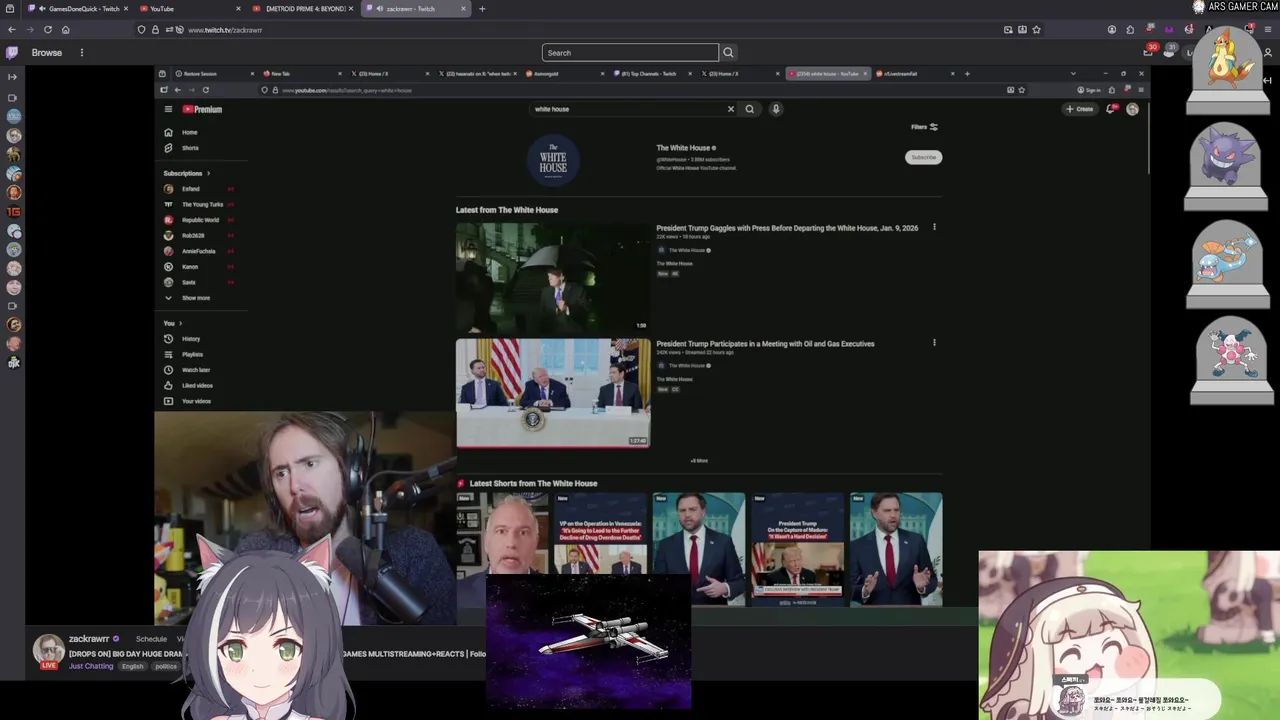Click the YouTube Premium logo
The height and width of the screenshot is (720, 1280).
(x=203, y=109)
